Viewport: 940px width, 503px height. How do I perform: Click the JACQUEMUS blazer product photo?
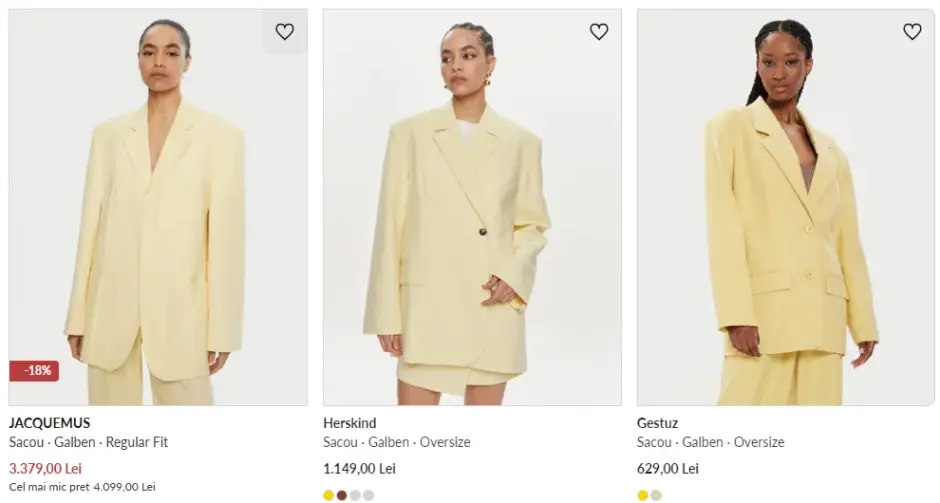coord(158,220)
